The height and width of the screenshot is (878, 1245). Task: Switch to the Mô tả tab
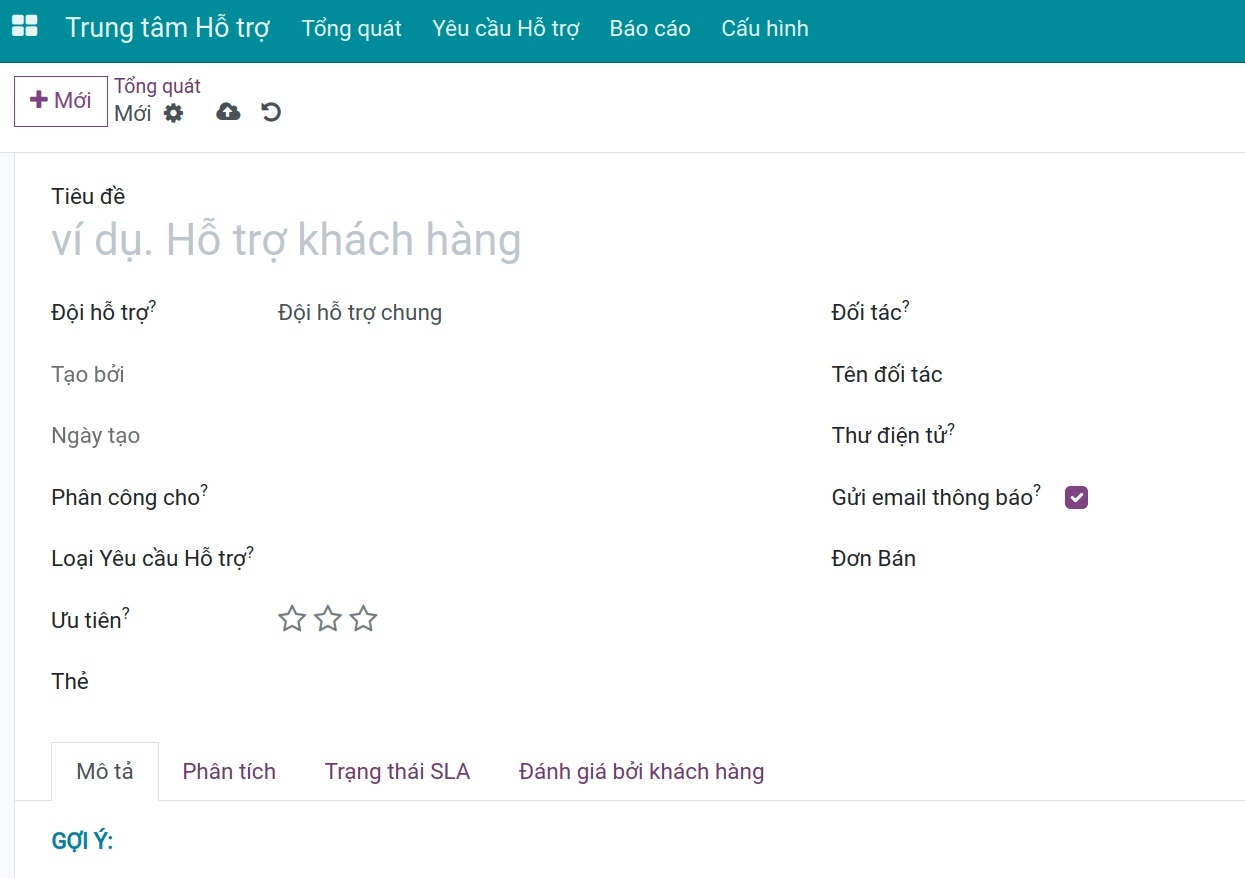click(x=105, y=771)
